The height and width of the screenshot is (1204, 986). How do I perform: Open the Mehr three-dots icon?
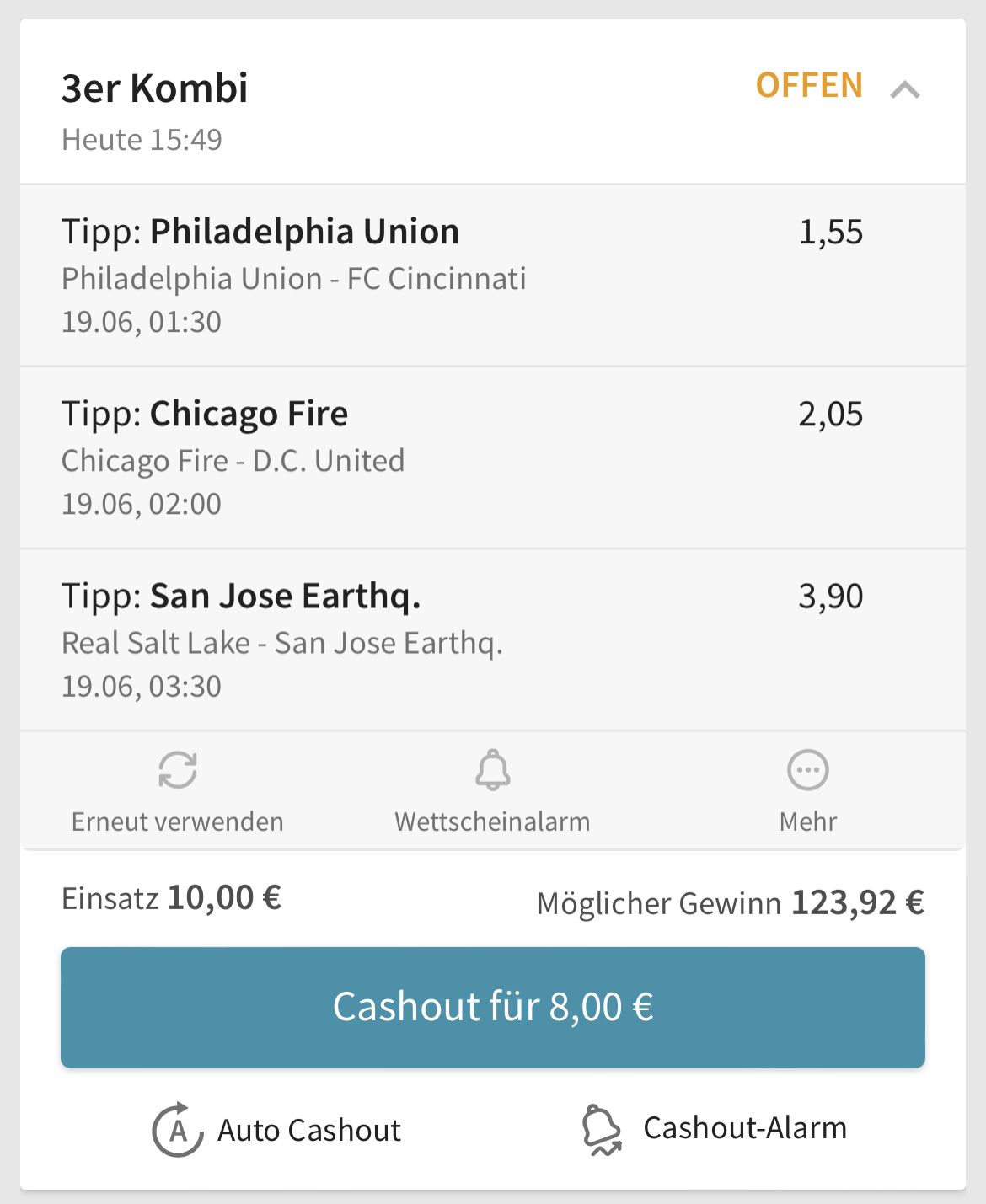[808, 770]
